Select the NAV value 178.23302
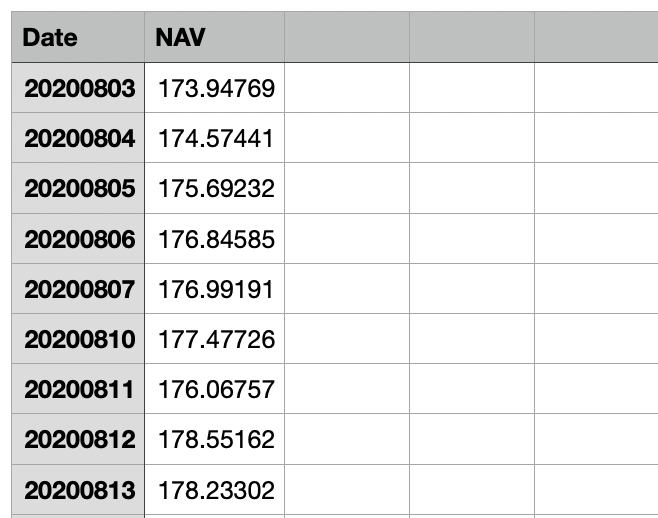 214,489
